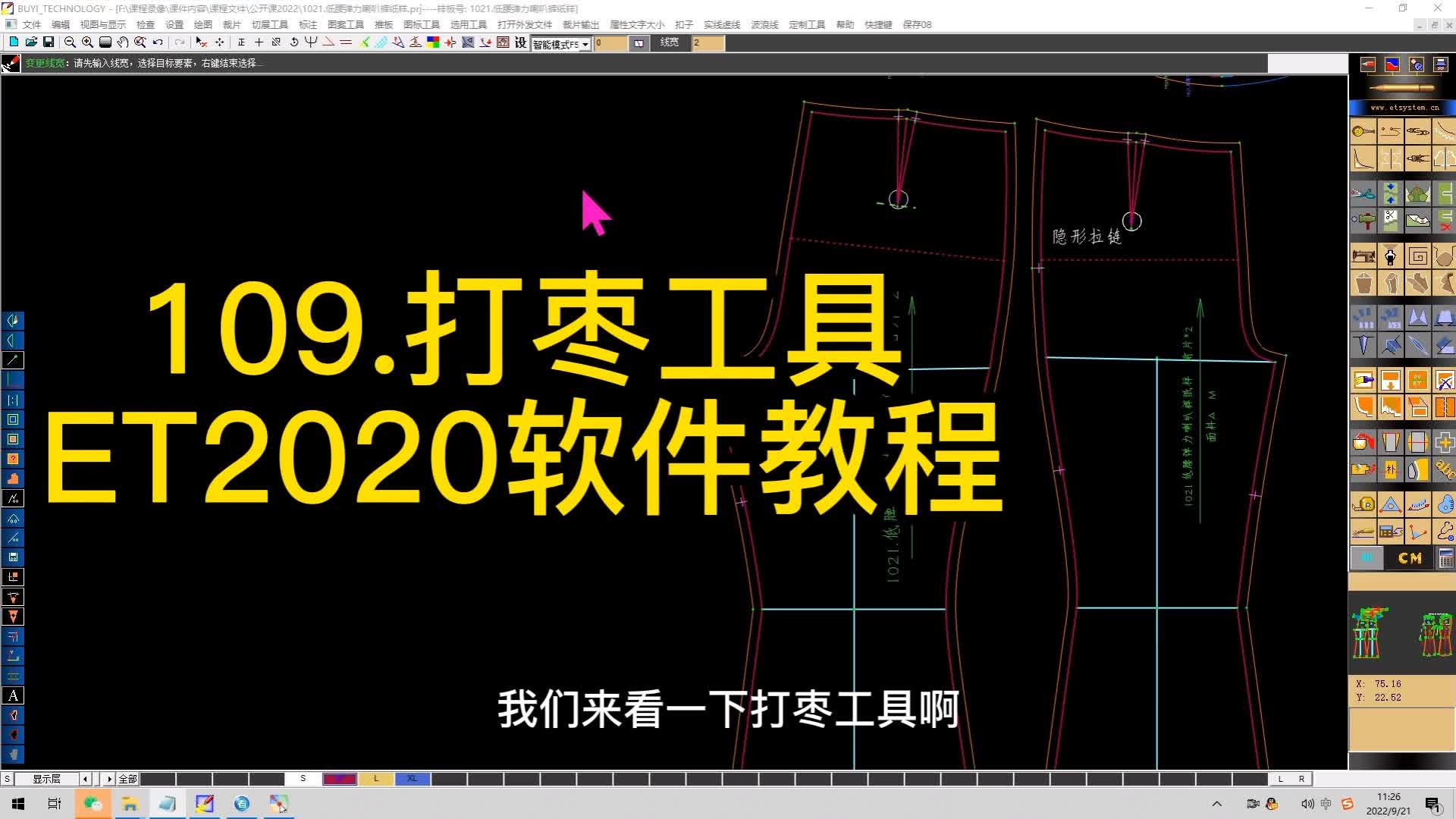Viewport: 1456px width, 819px height.
Task: Open the calculator tool near the CM button
Action: tap(1445, 560)
